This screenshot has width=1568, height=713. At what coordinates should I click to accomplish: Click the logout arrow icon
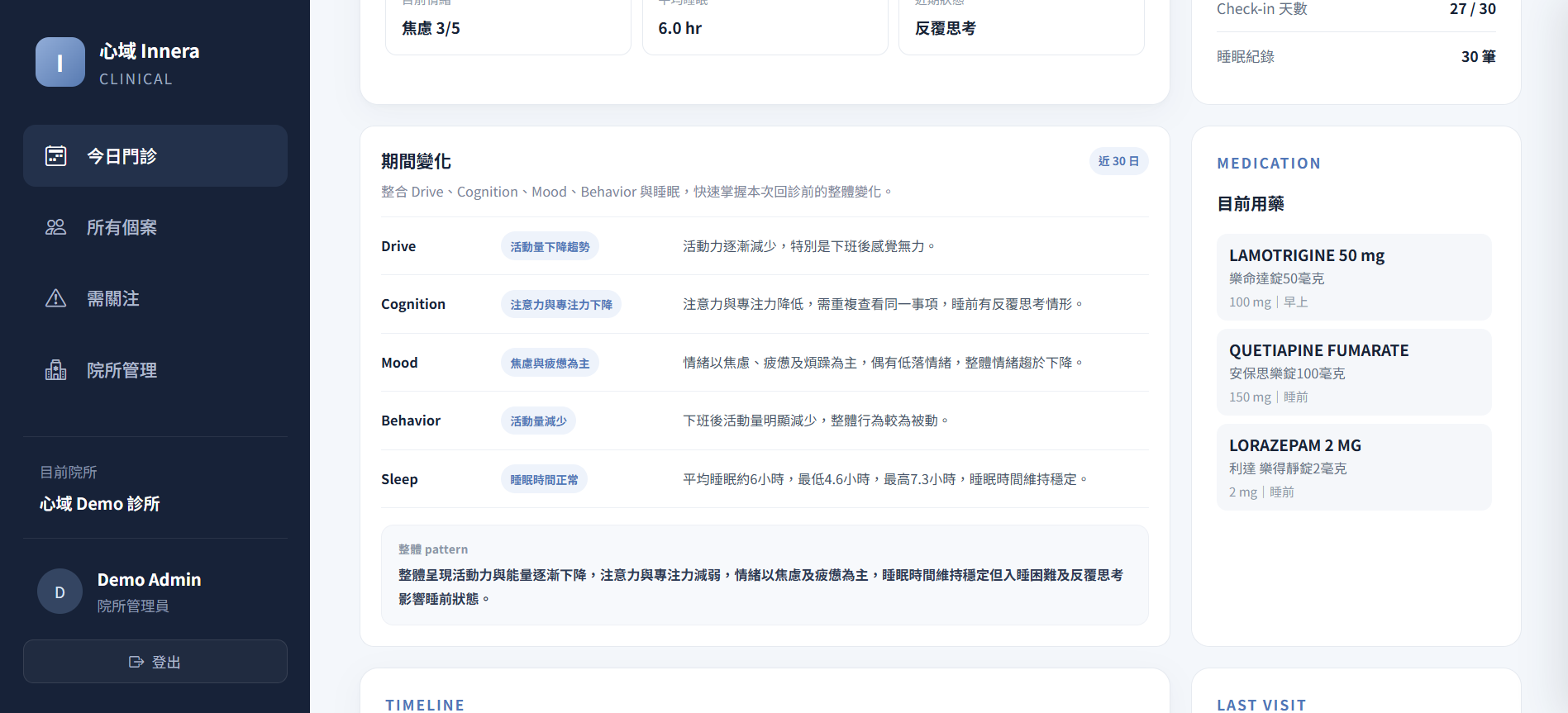click(x=136, y=662)
